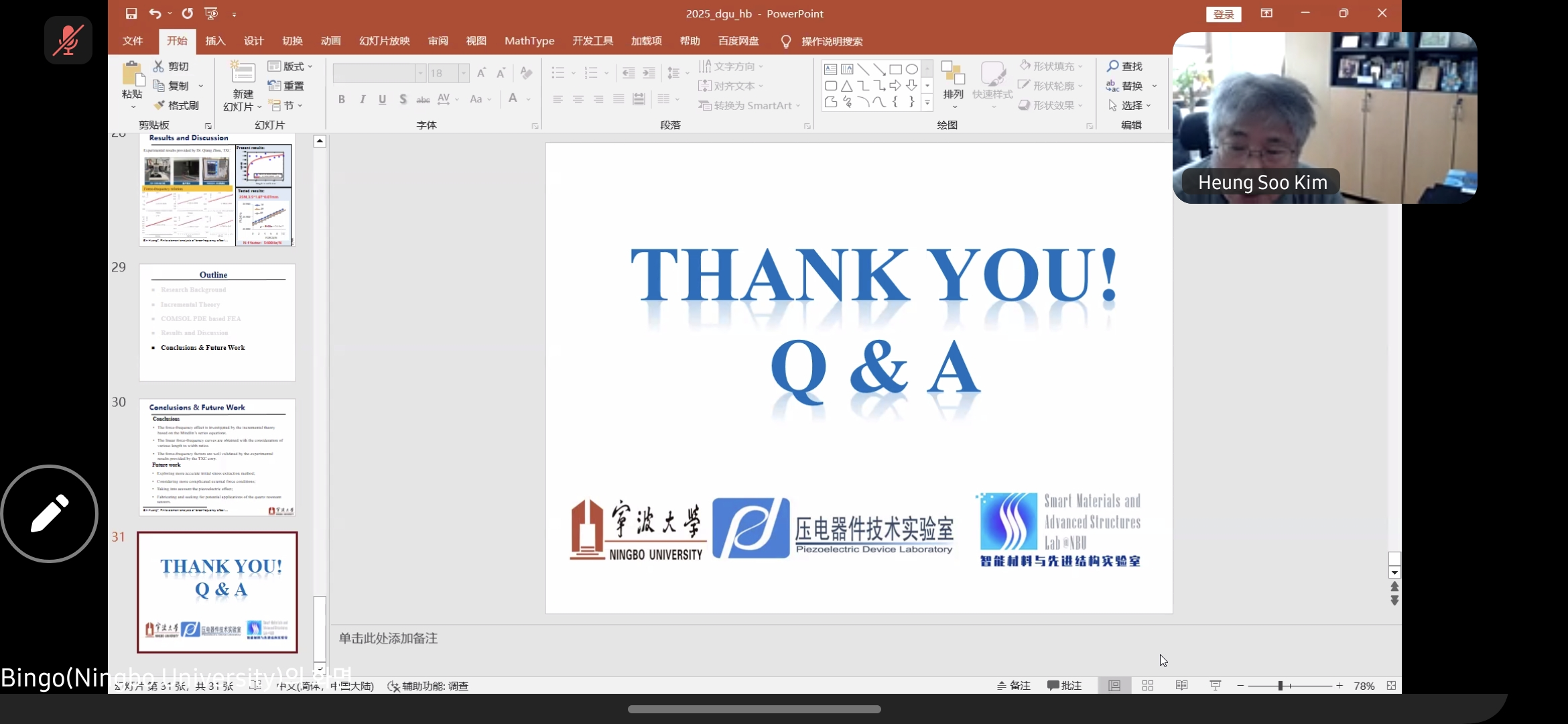This screenshot has width=1568, height=724.
Task: Switch to Reading view in the status bar
Action: click(x=1182, y=686)
